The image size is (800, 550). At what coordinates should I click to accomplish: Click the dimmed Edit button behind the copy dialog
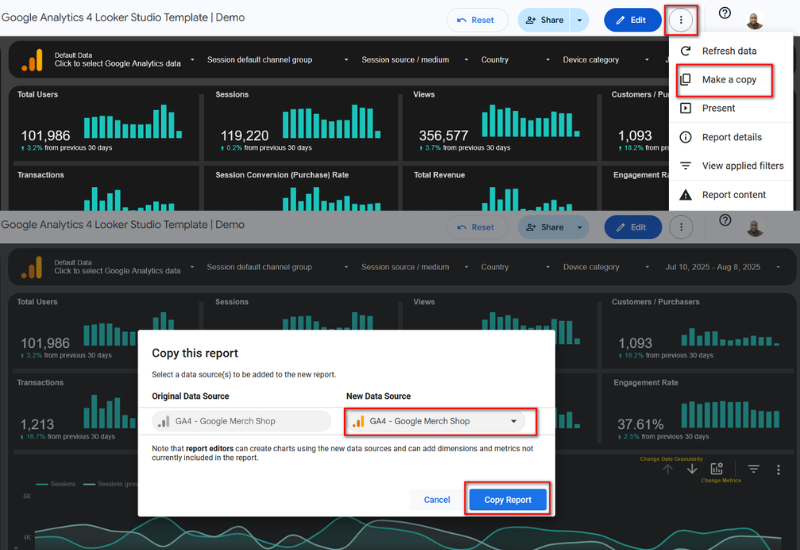[x=633, y=228]
